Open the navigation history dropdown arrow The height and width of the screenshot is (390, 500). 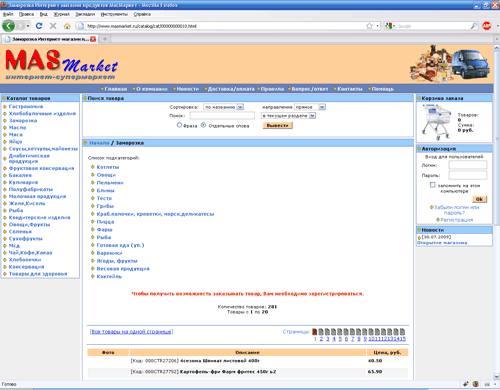(x=28, y=26)
